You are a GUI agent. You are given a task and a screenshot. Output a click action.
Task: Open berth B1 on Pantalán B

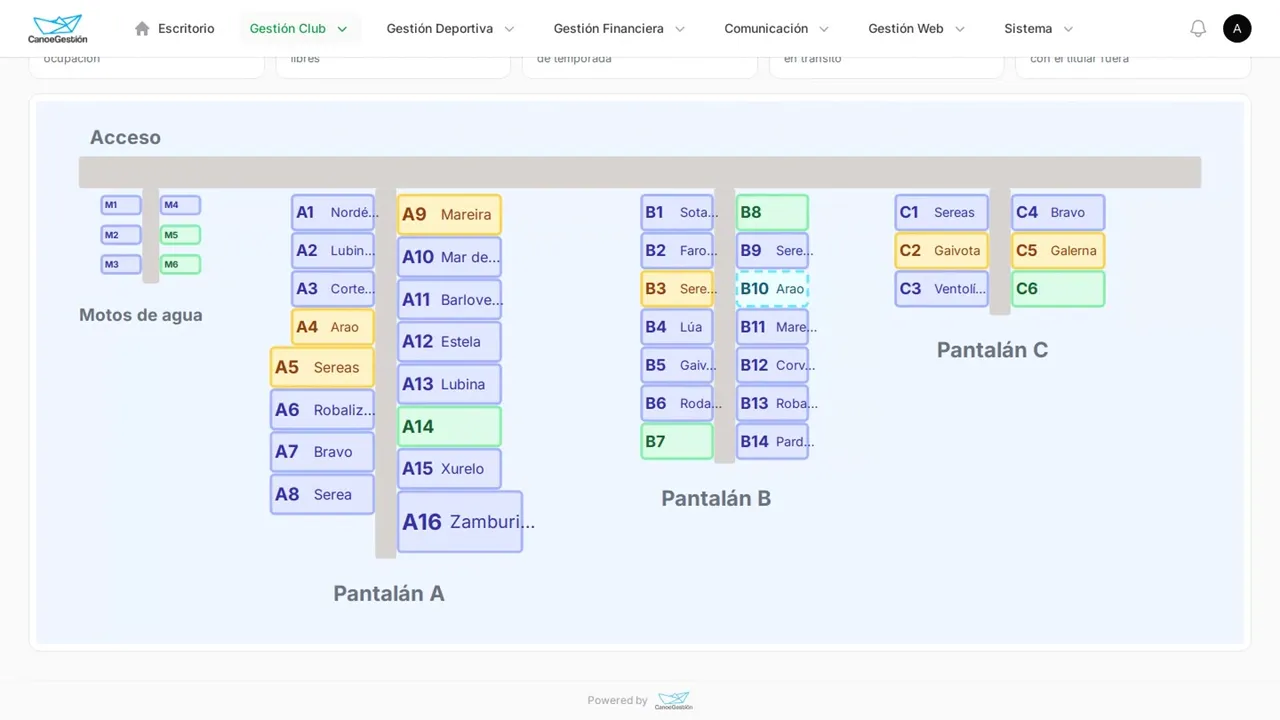[x=677, y=212]
